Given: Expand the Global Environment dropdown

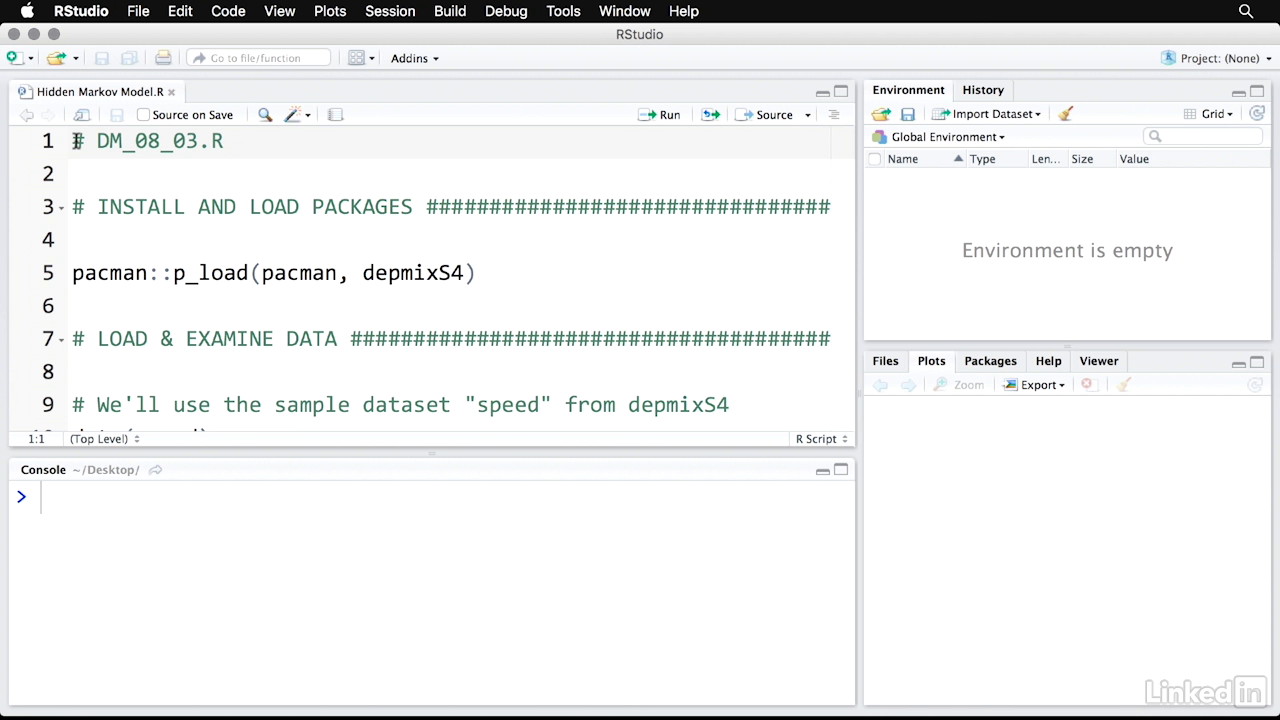Looking at the screenshot, I should (946, 137).
